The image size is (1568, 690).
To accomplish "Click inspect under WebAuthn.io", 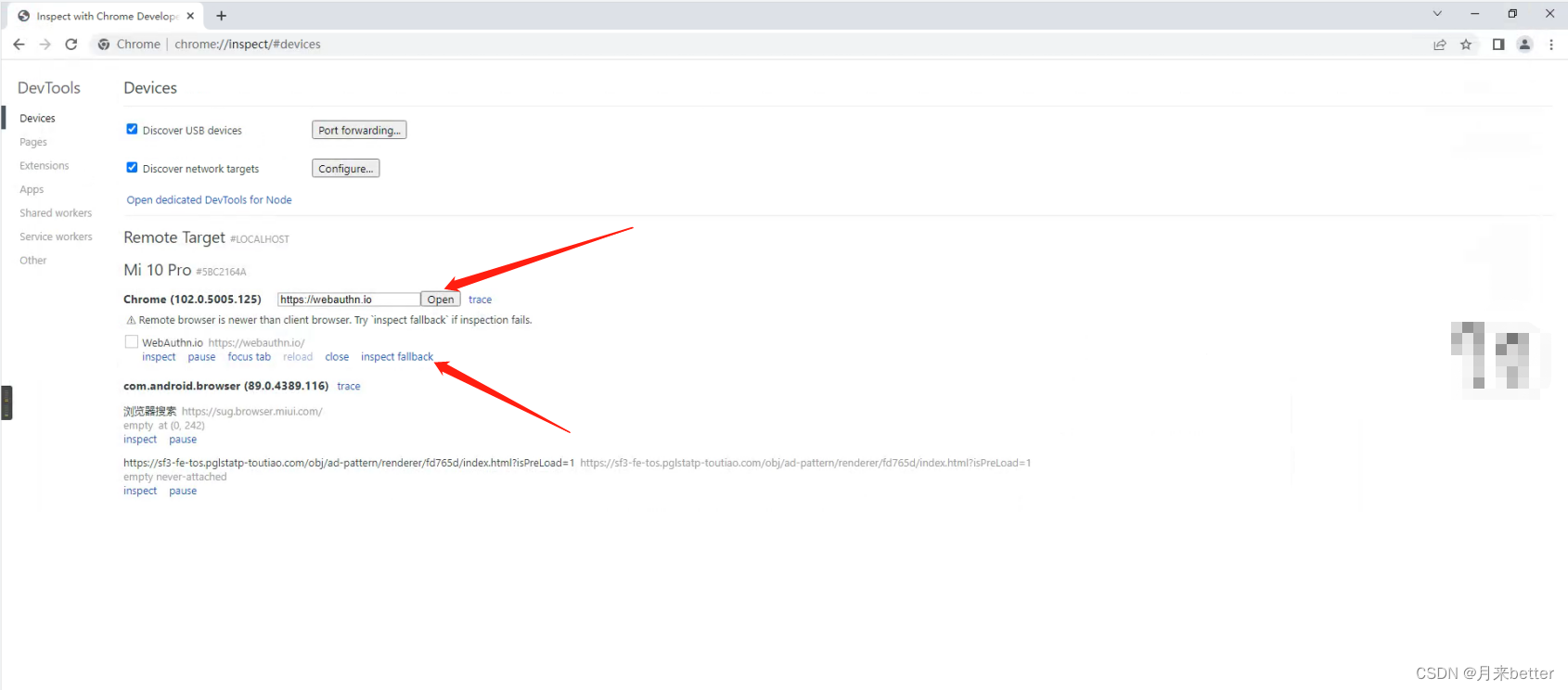I will coord(159,356).
